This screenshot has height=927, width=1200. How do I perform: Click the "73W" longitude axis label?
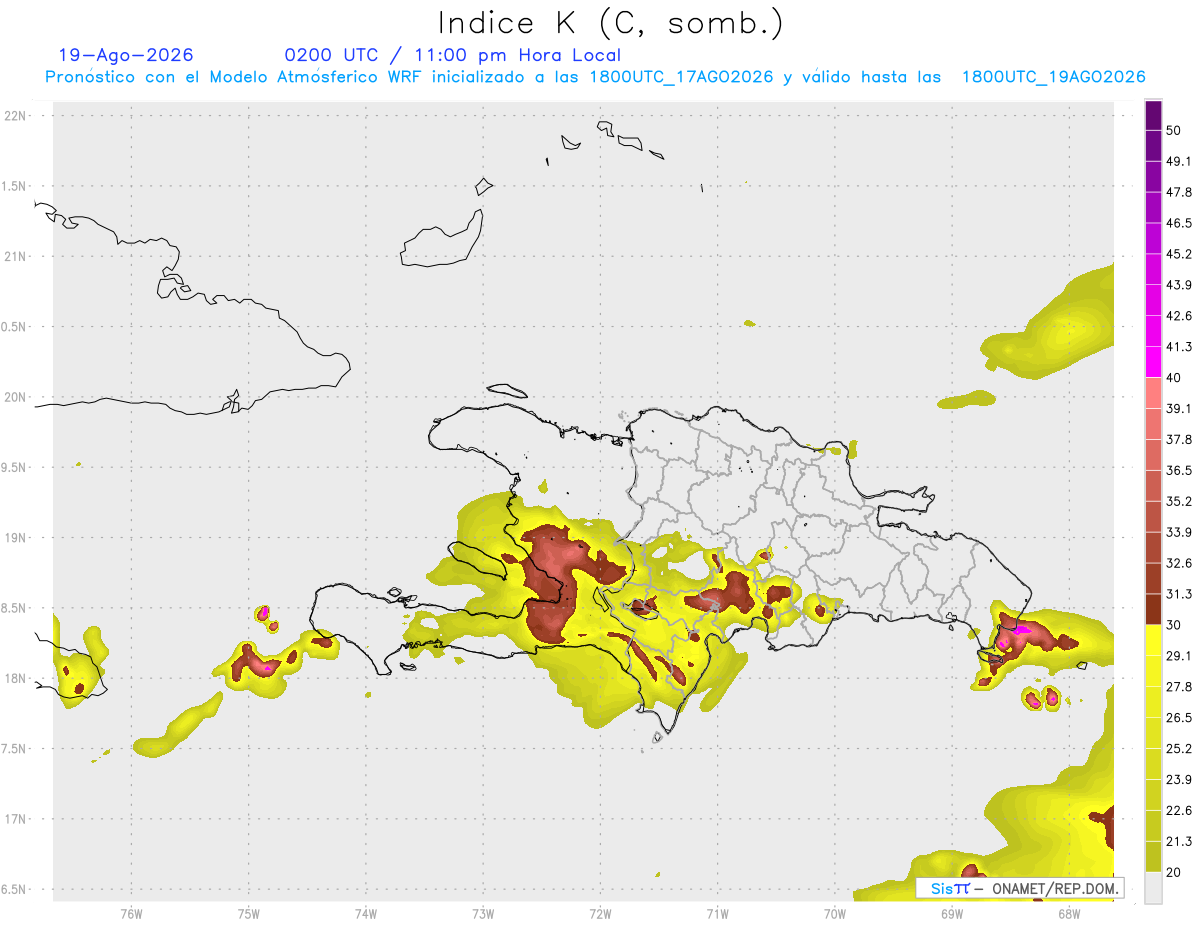pos(483,913)
